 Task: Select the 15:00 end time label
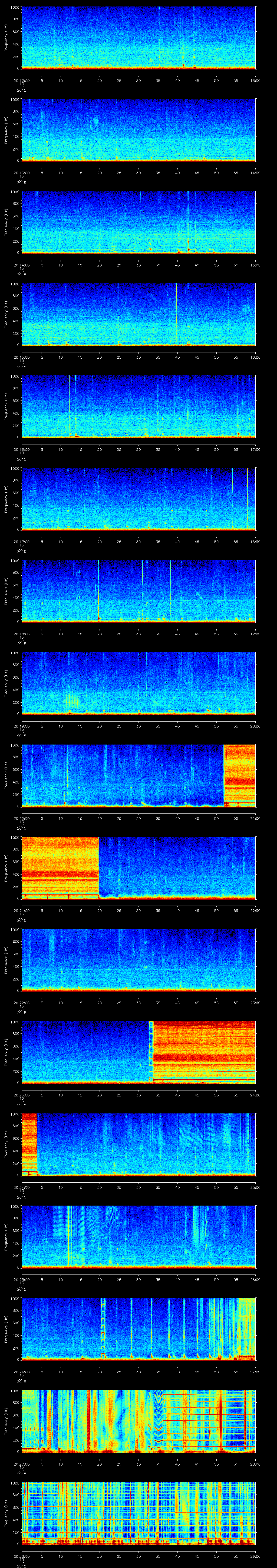click(x=255, y=265)
